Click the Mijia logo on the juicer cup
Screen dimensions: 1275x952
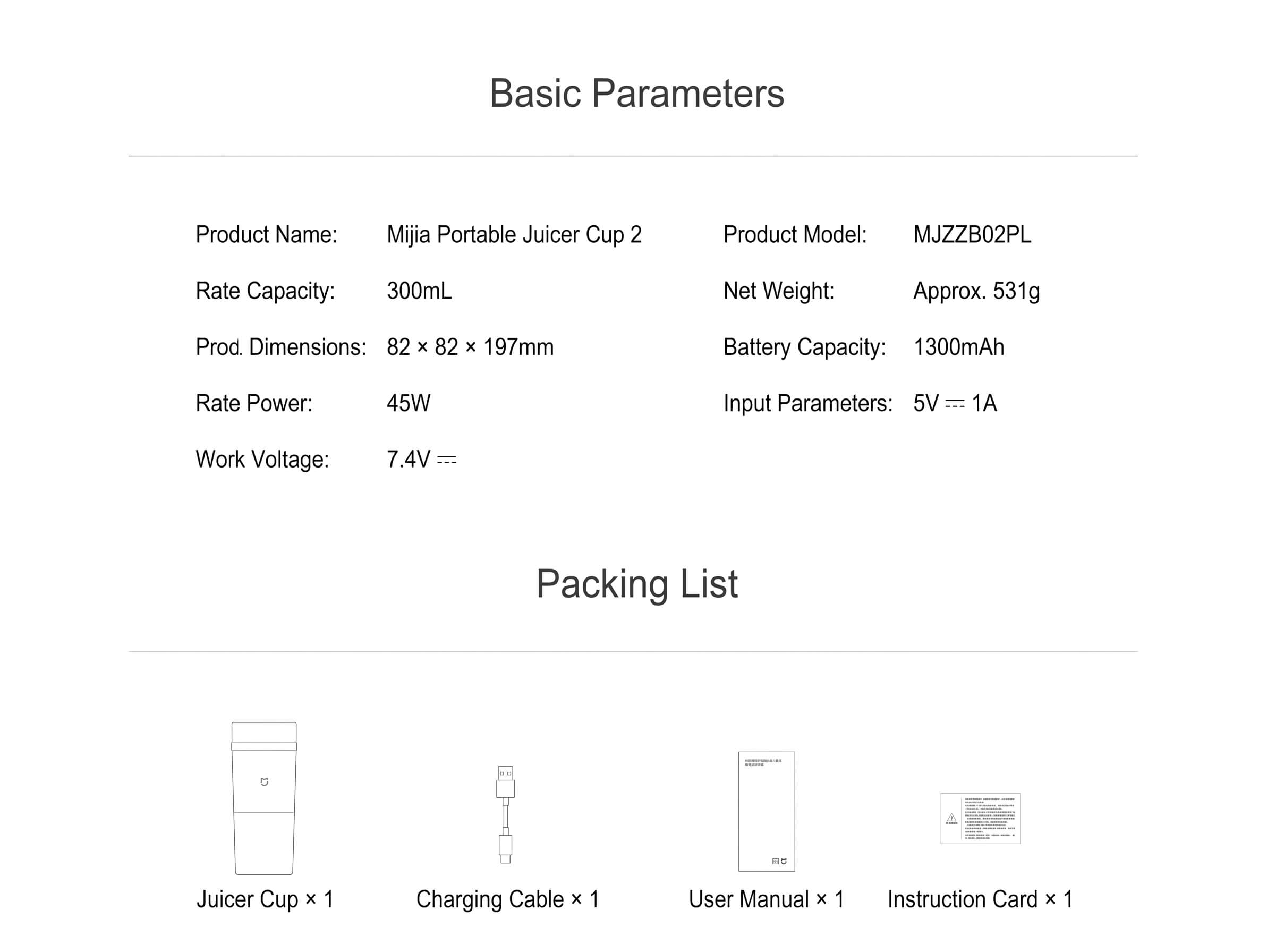pos(265,782)
